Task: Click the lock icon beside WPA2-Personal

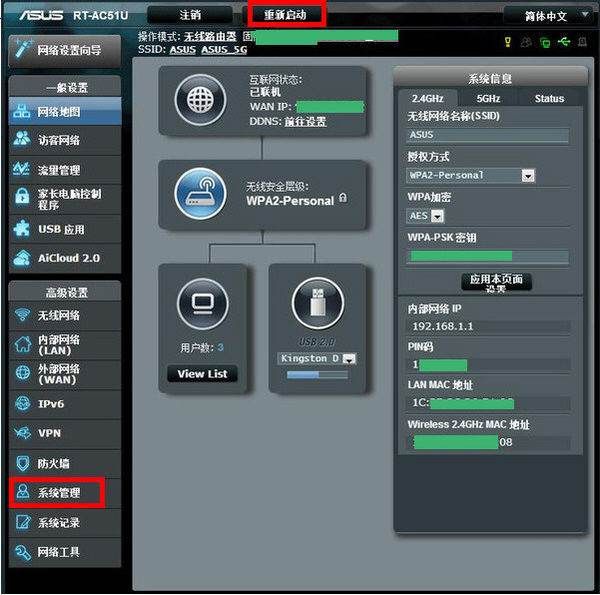Action: pyautogui.click(x=343, y=198)
